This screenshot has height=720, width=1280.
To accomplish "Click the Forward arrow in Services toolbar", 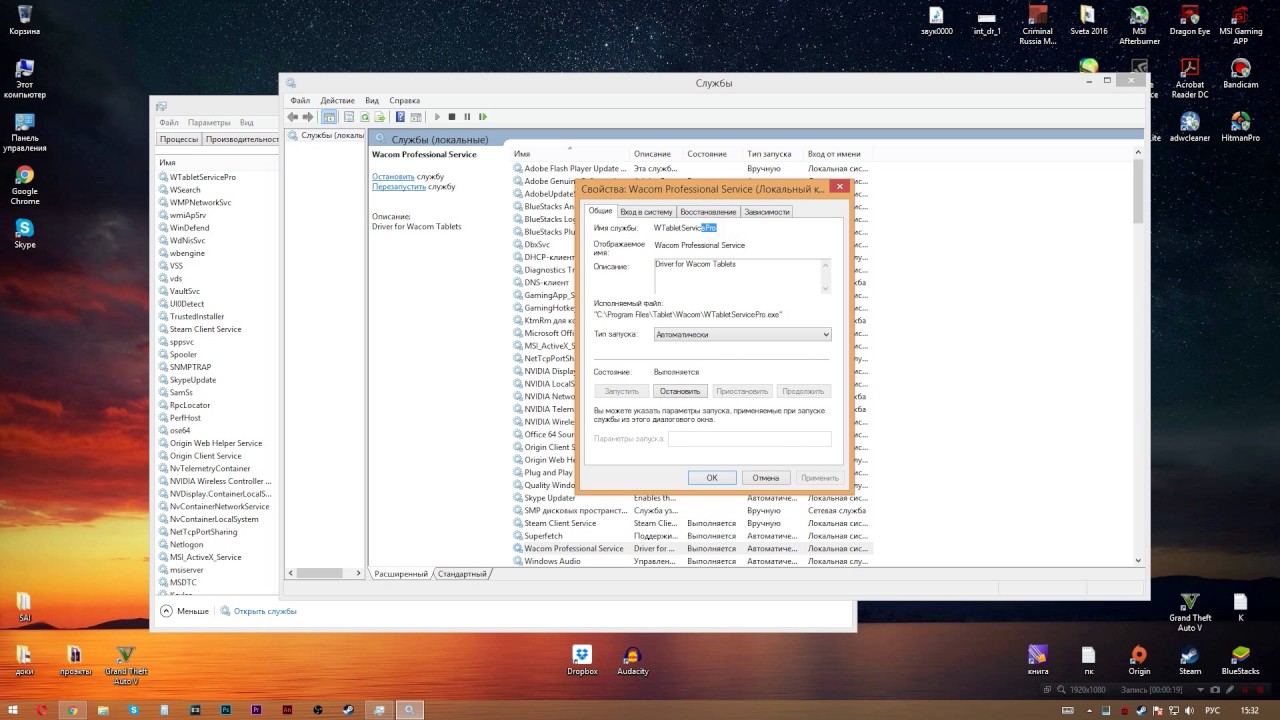I will (308, 117).
